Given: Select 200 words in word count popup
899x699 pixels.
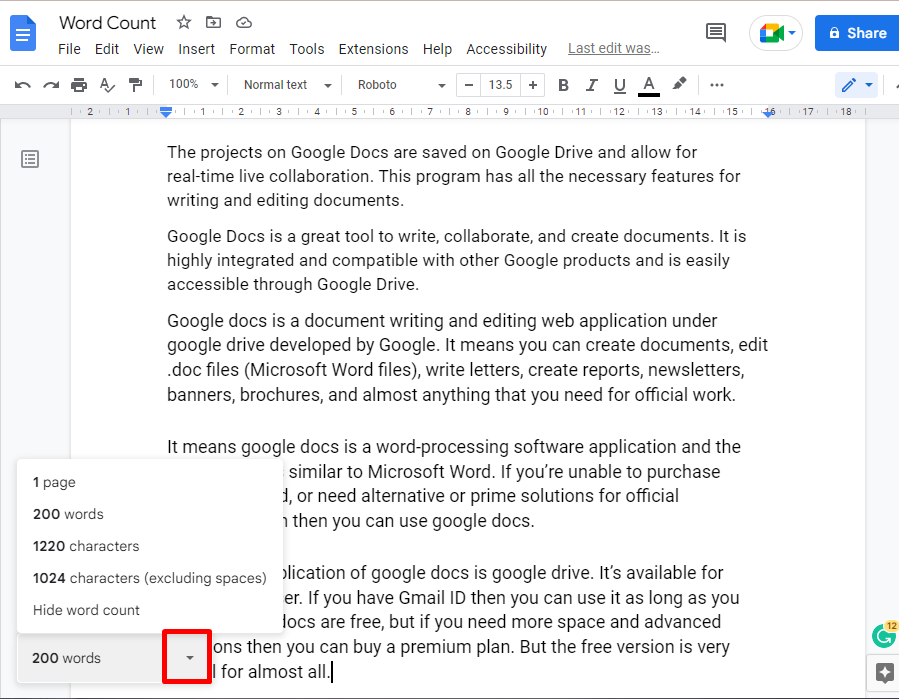Looking at the screenshot, I should click(x=150, y=514).
